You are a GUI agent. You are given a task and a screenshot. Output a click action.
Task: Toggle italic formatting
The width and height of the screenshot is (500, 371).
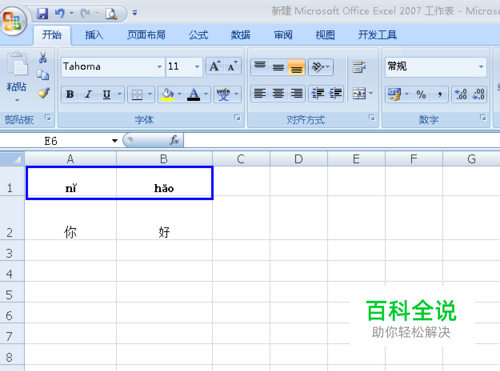[x=88, y=94]
